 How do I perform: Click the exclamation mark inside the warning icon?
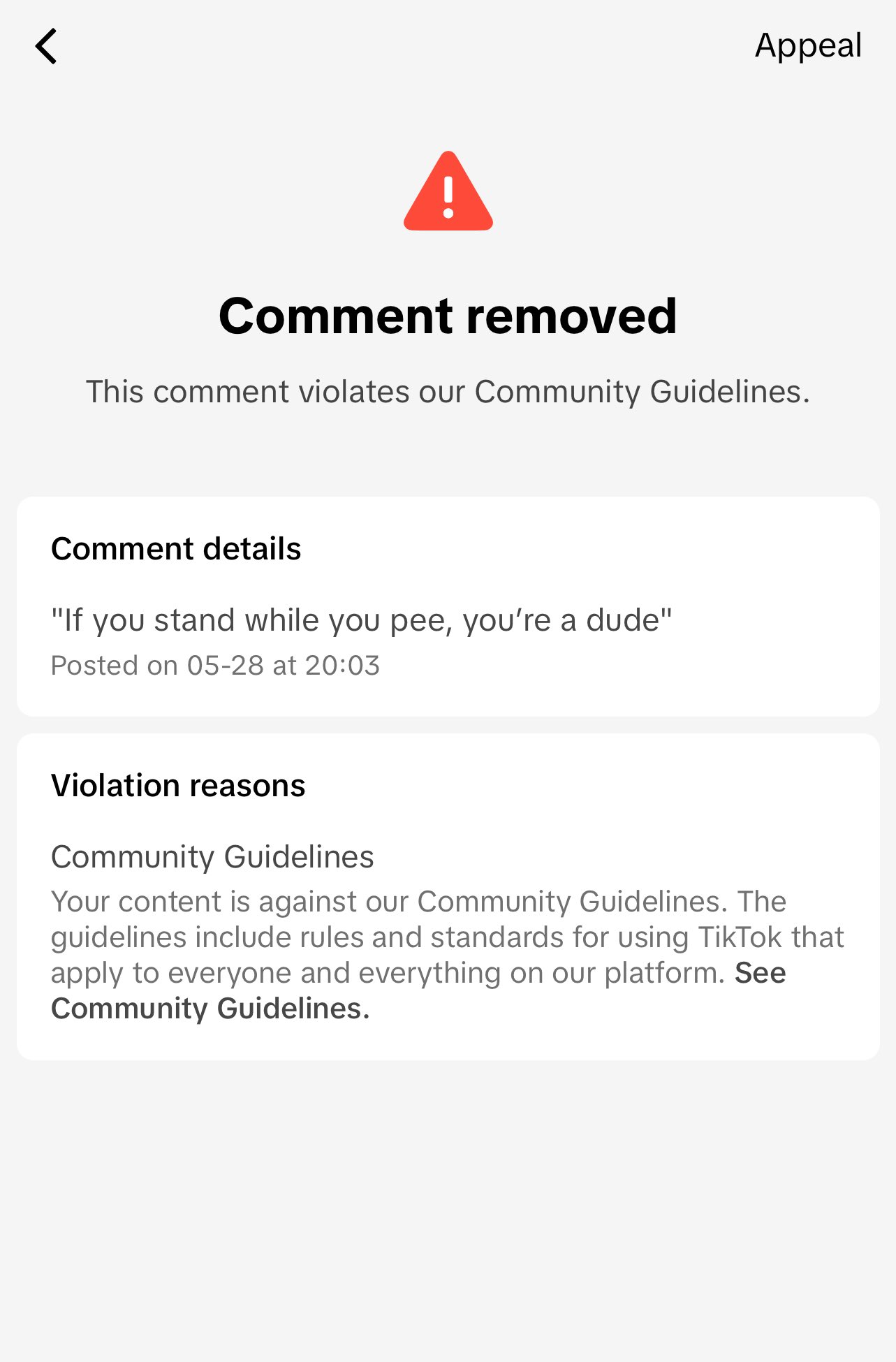[x=448, y=196]
